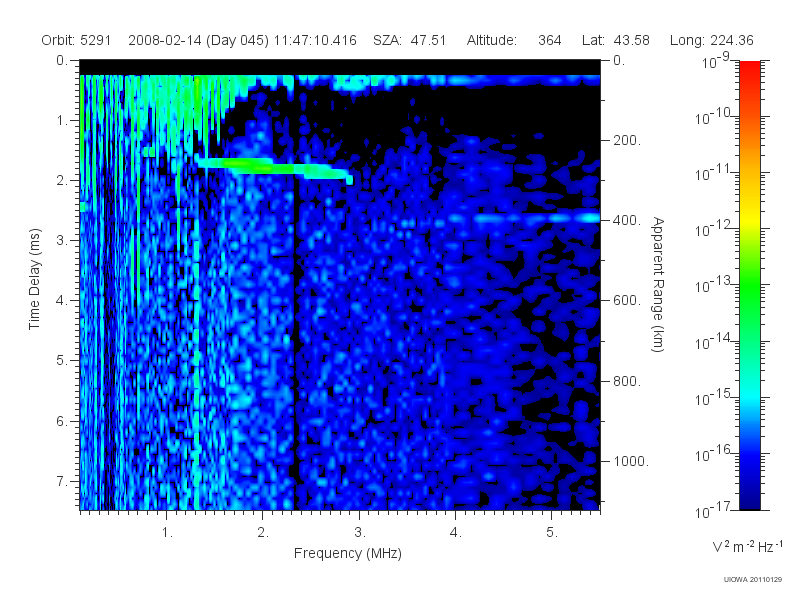
Task: Click the '4.' time delay tick label
Action: (61, 301)
